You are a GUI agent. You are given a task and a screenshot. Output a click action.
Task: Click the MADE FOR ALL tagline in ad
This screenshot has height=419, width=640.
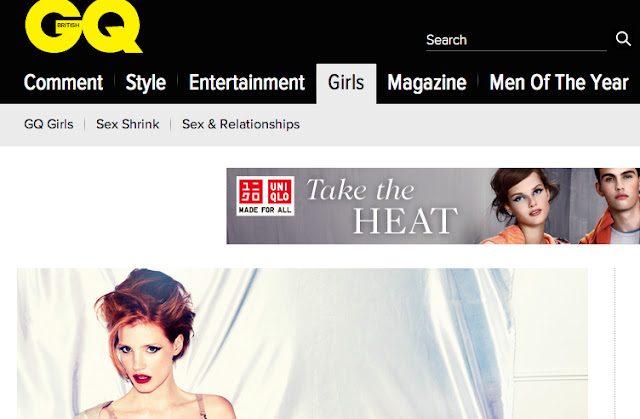pyautogui.click(x=265, y=210)
